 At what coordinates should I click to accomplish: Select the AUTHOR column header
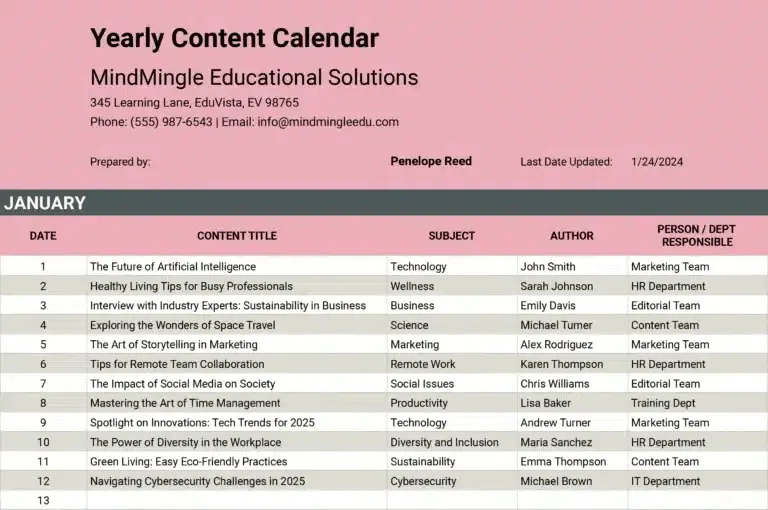pos(572,236)
